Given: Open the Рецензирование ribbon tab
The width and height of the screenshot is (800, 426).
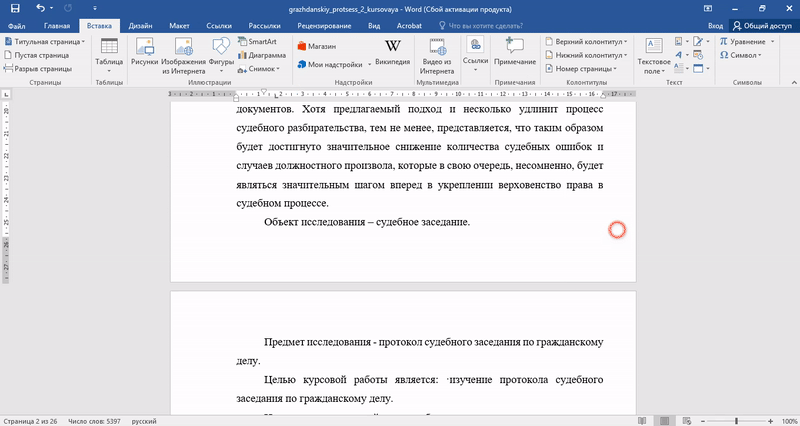Looking at the screenshot, I should click(x=325, y=25).
